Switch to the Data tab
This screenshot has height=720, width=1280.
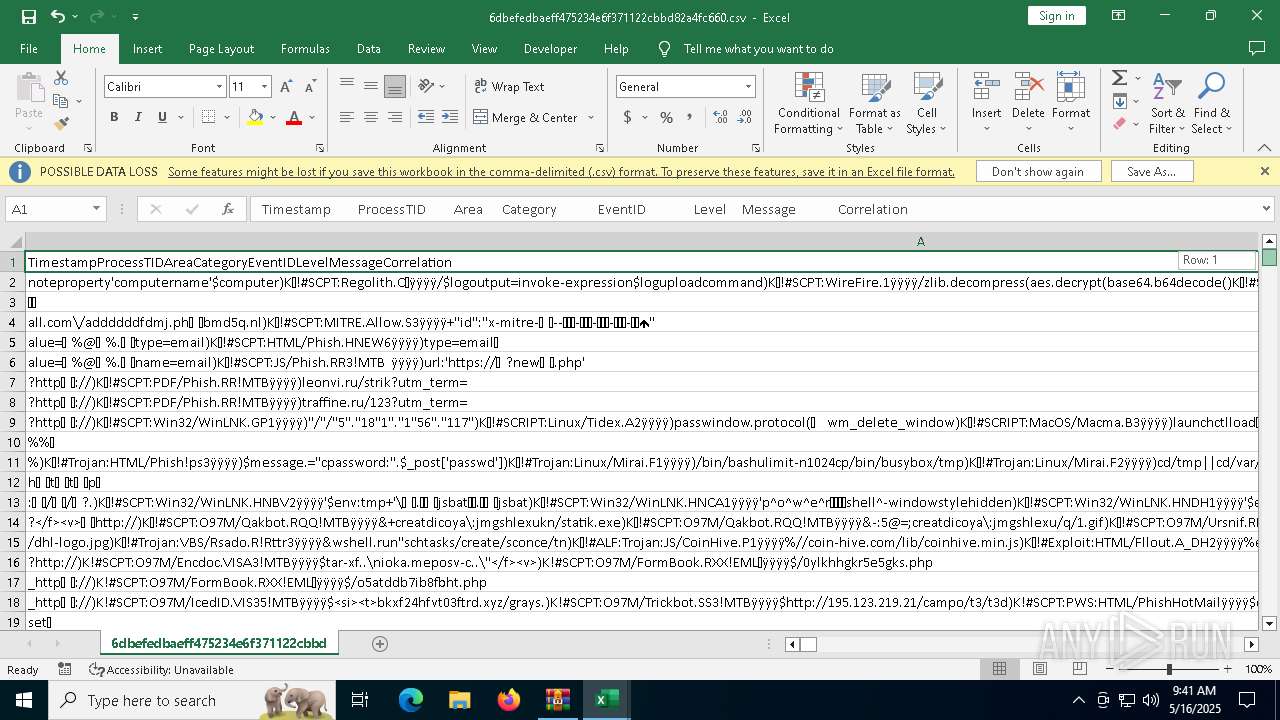(x=369, y=49)
